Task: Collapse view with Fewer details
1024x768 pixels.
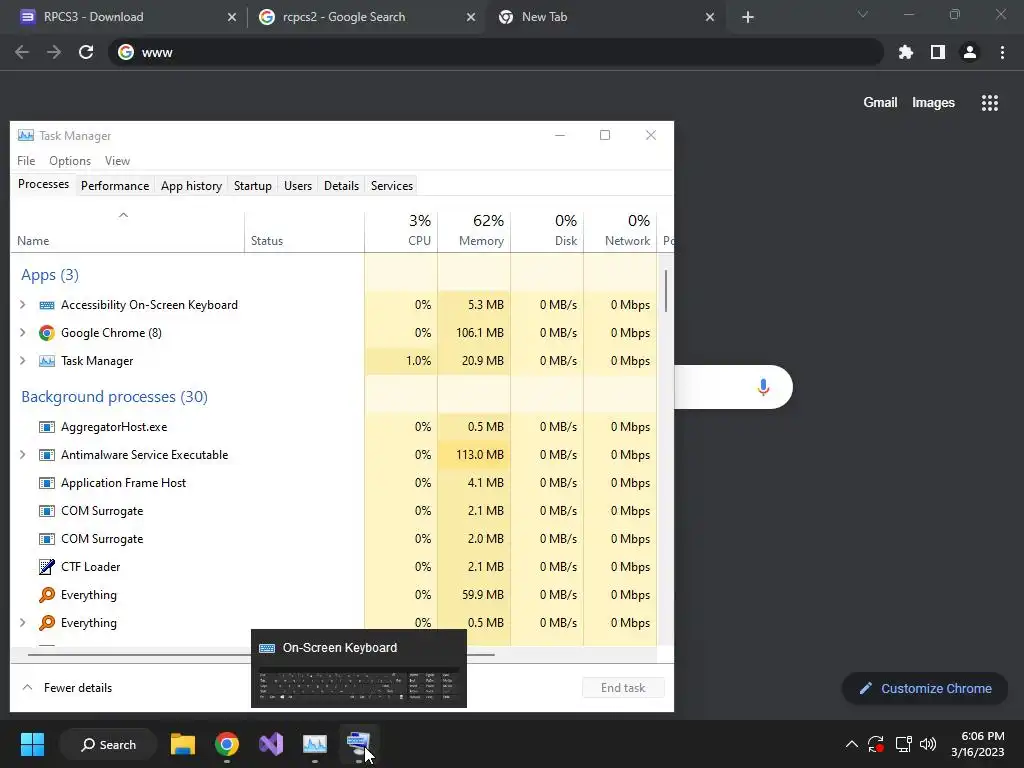Action: 67,688
